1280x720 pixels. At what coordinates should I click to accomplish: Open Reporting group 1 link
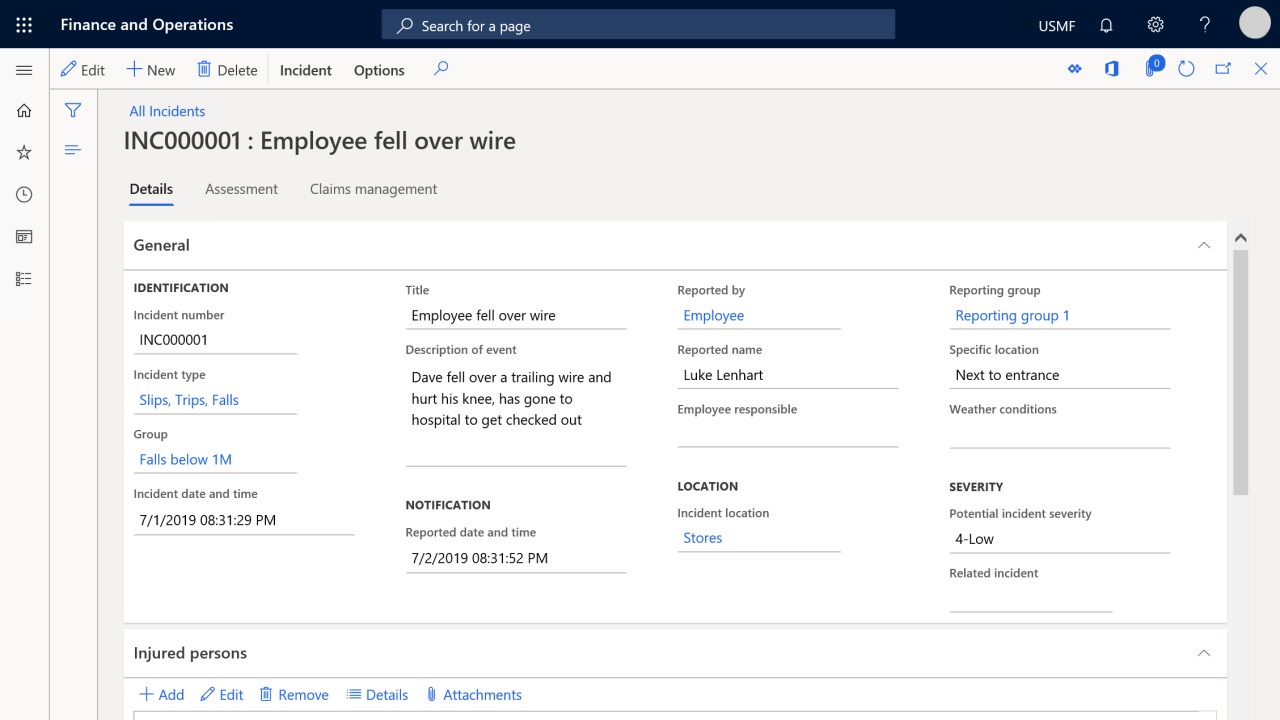tap(1012, 316)
